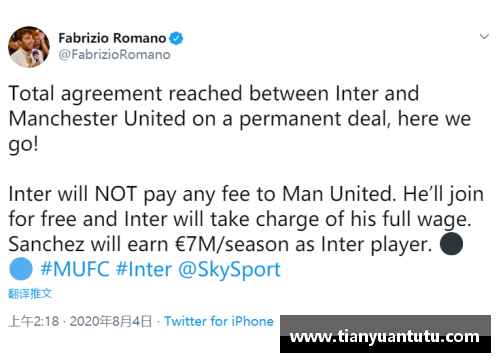The width and height of the screenshot is (500, 362).
Task: Visit the @FabrizioRomano handle link
Action: tap(114, 54)
